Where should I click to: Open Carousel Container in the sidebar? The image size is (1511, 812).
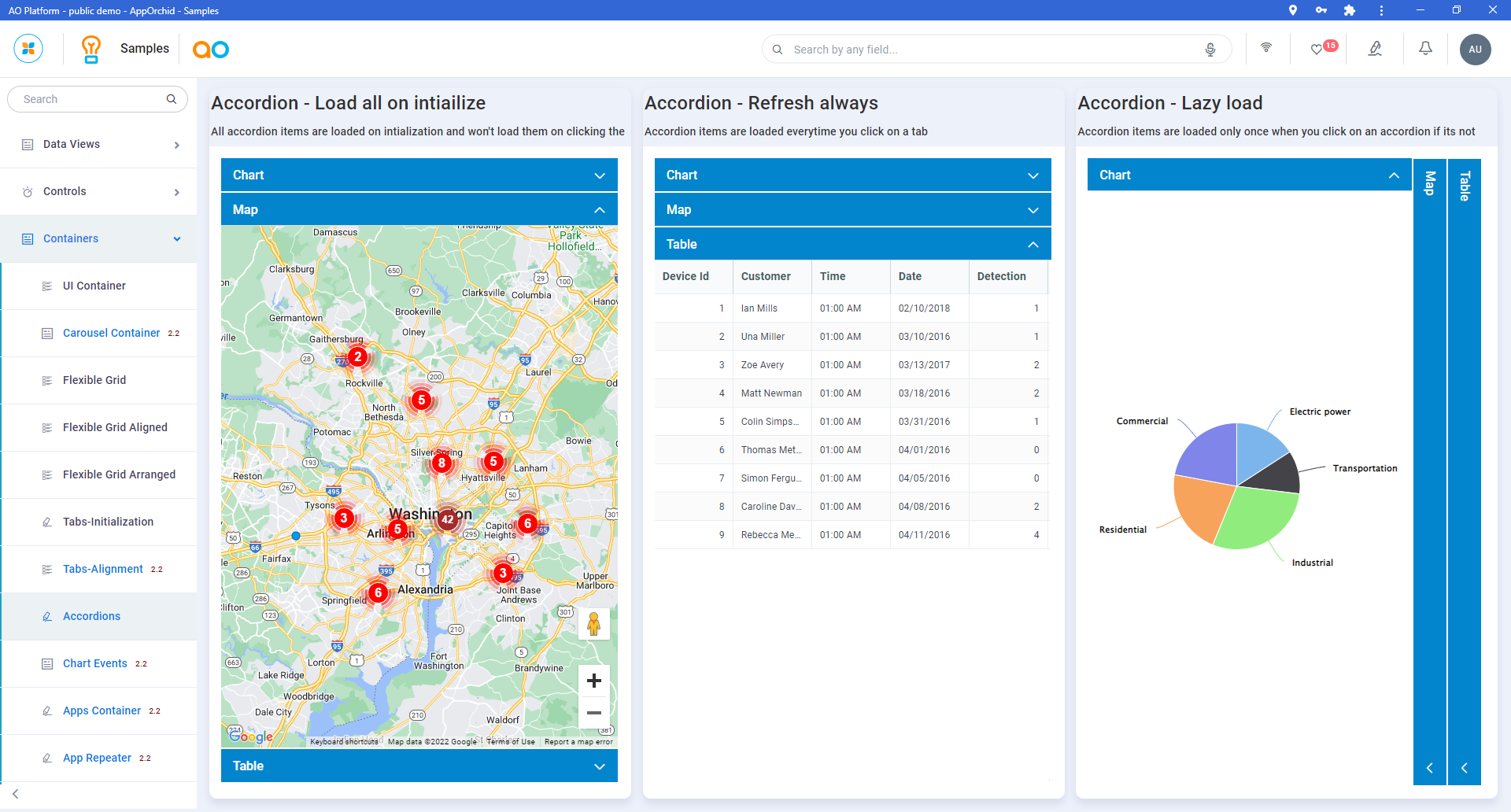111,334
